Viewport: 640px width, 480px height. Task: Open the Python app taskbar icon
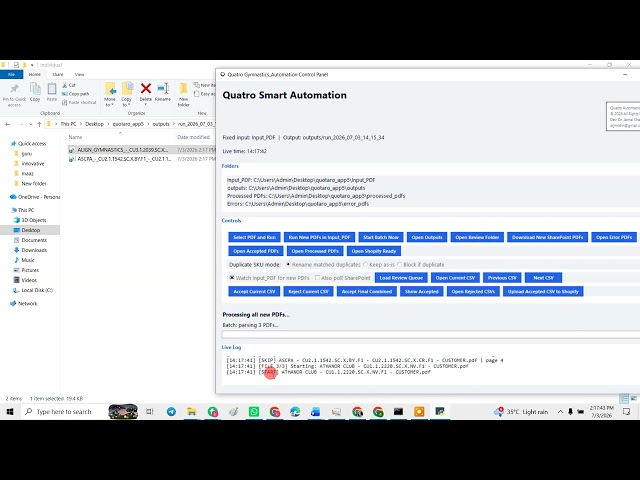pos(440,412)
